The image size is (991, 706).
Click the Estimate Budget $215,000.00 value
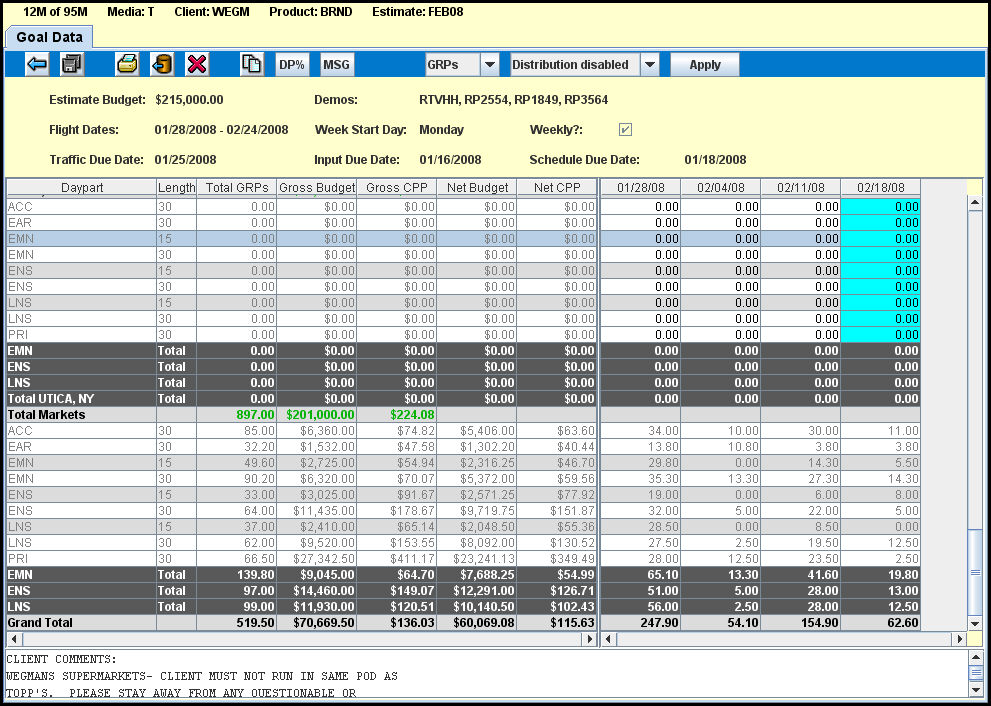coord(189,100)
